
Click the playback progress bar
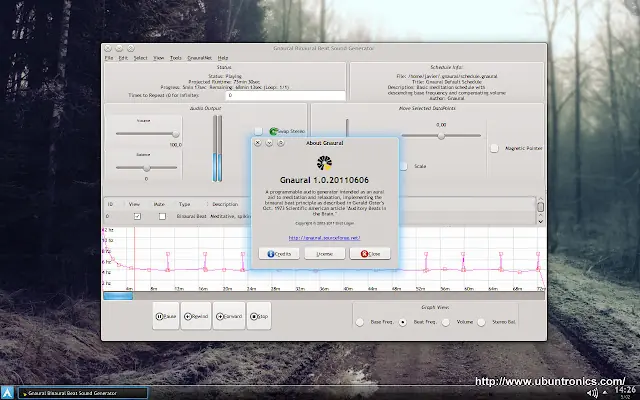(x=324, y=296)
